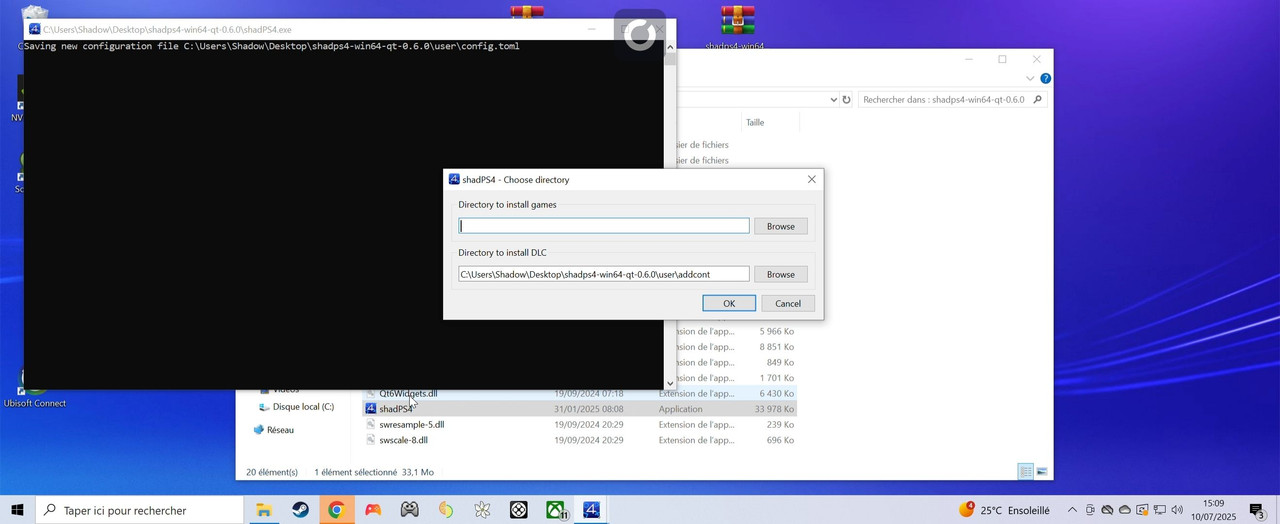This screenshot has width=1280, height=524.
Task: Click the shadPS4 file's application icon
Action: coord(370,409)
